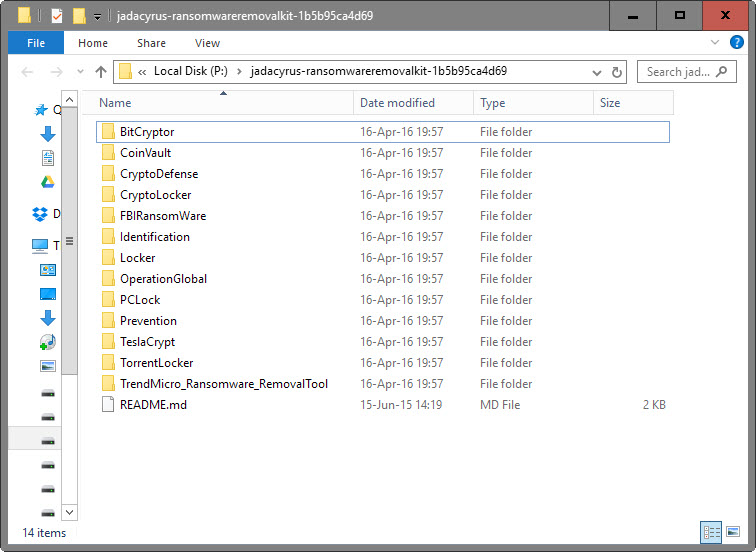
Task: Expand hidden path chevrons before Local Disk
Action: pos(142,72)
